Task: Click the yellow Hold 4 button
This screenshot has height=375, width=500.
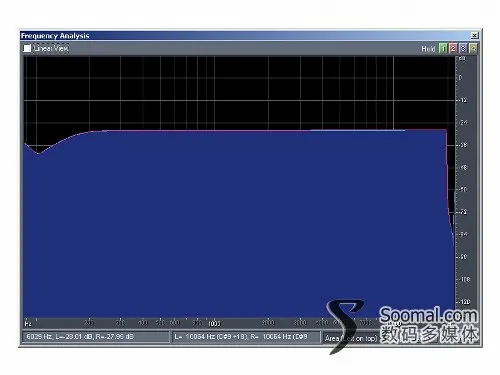Action: (473, 49)
